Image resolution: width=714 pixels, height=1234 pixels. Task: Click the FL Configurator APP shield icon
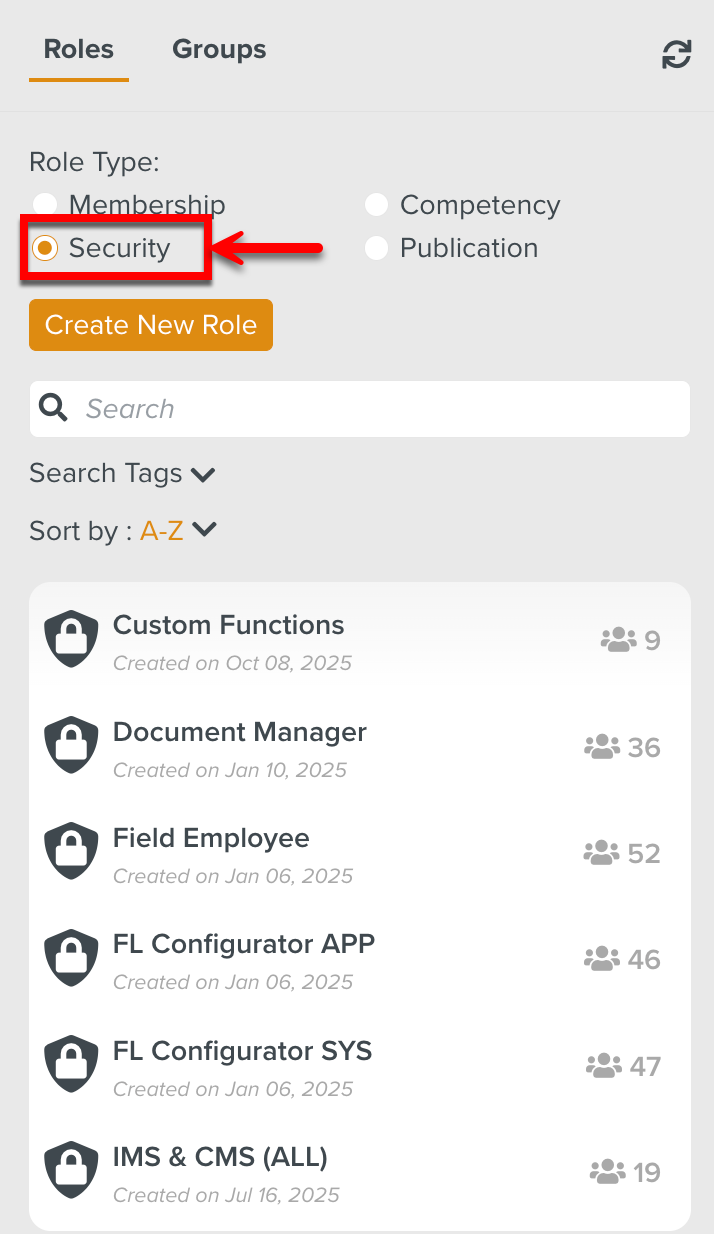(72, 958)
